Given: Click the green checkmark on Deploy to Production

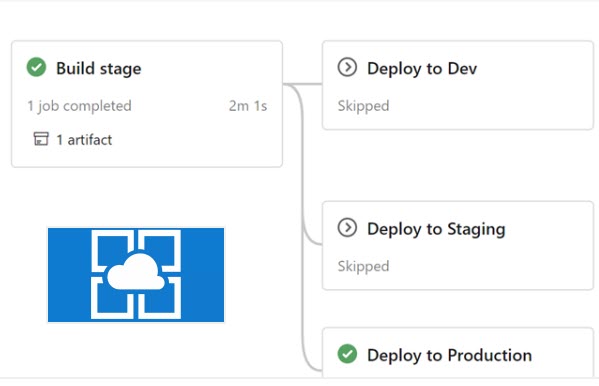Looking at the screenshot, I should 347,354.
